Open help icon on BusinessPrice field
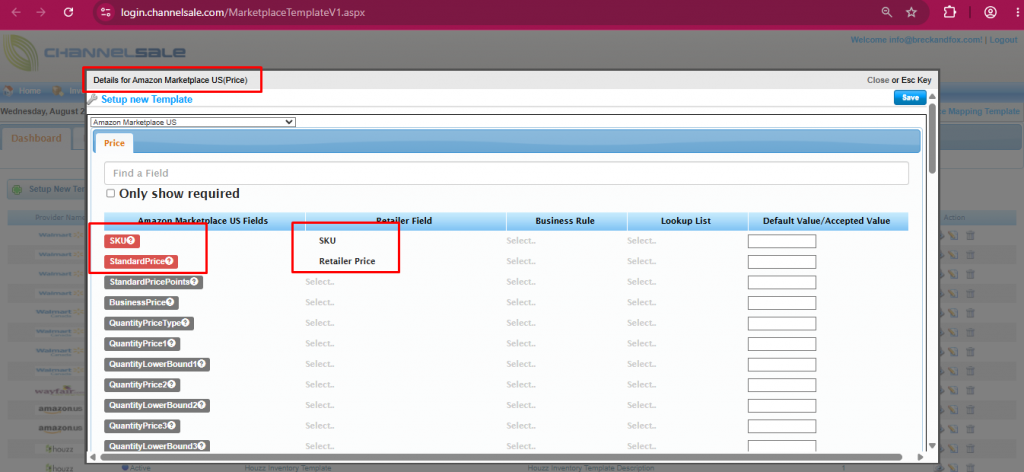Screen dimensions: 1024x472 click(170, 302)
